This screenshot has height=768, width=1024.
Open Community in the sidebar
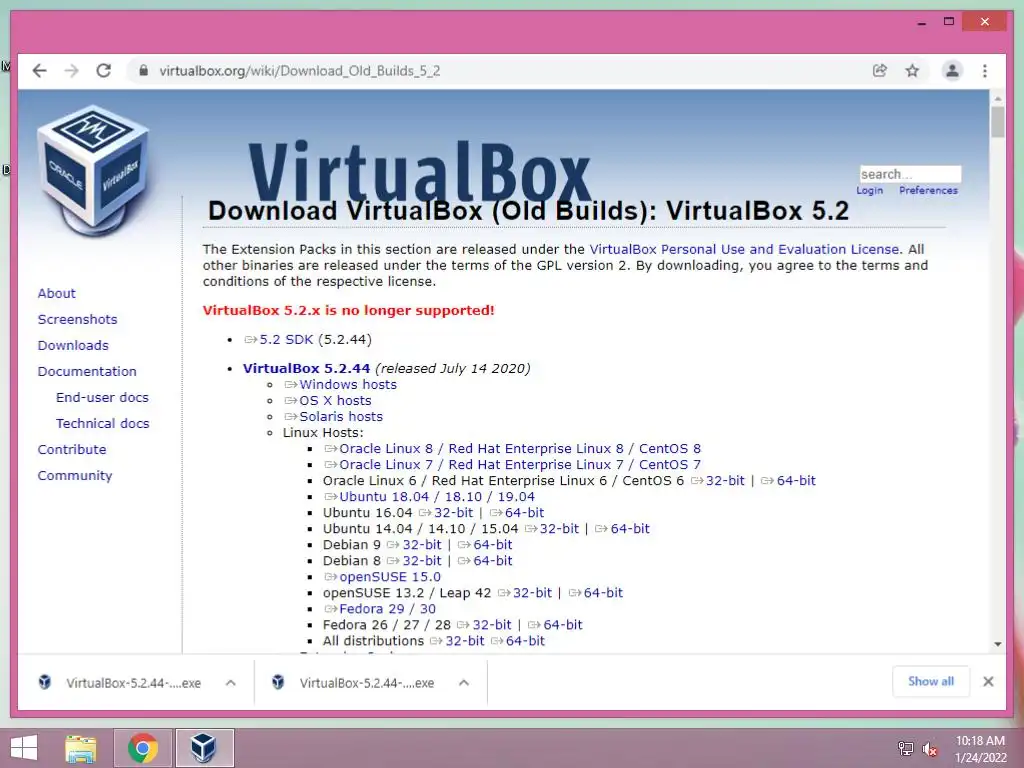coord(74,476)
